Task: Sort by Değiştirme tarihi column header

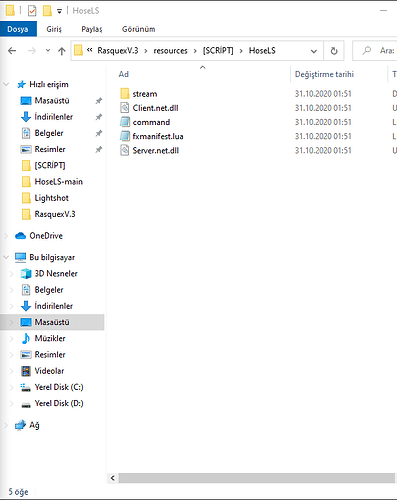Action: (324, 74)
